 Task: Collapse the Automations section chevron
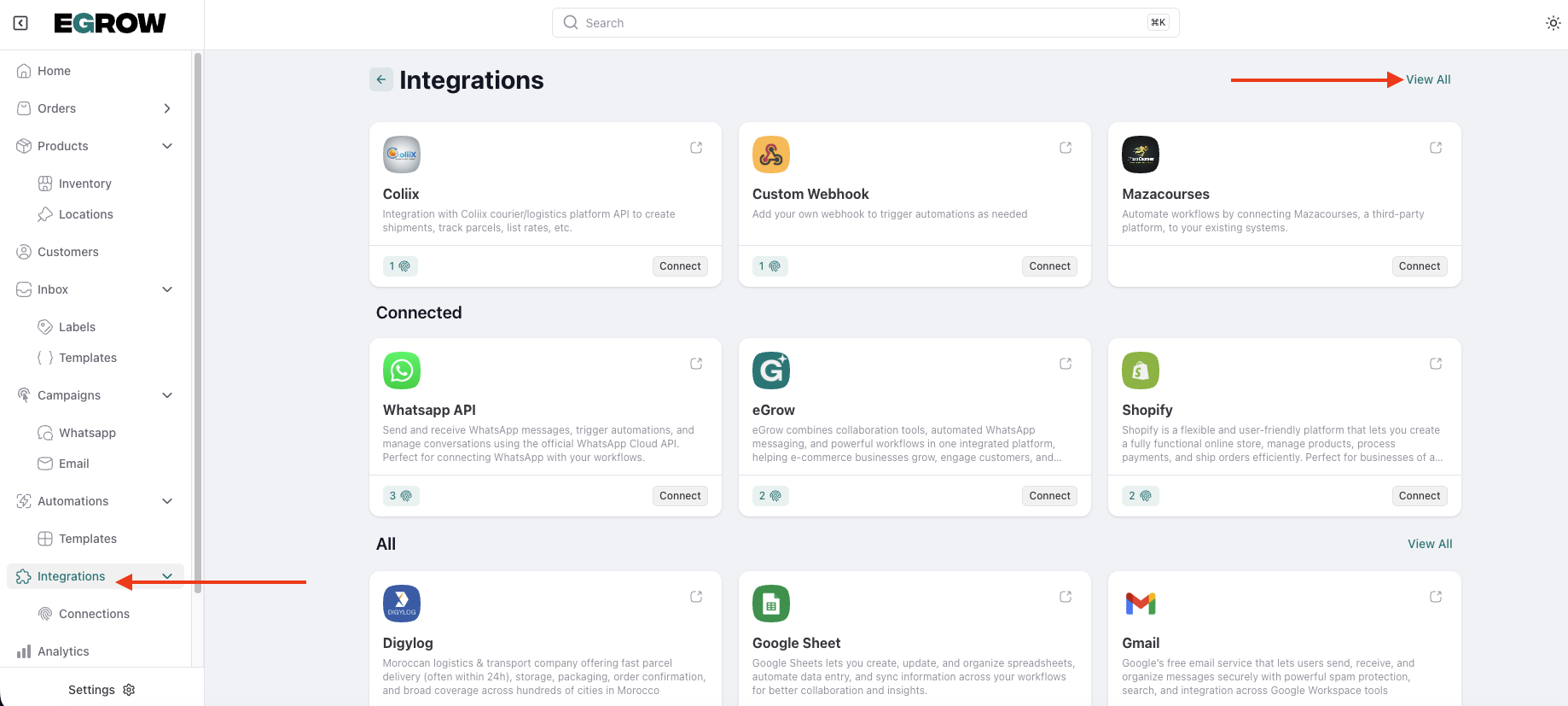(x=167, y=501)
